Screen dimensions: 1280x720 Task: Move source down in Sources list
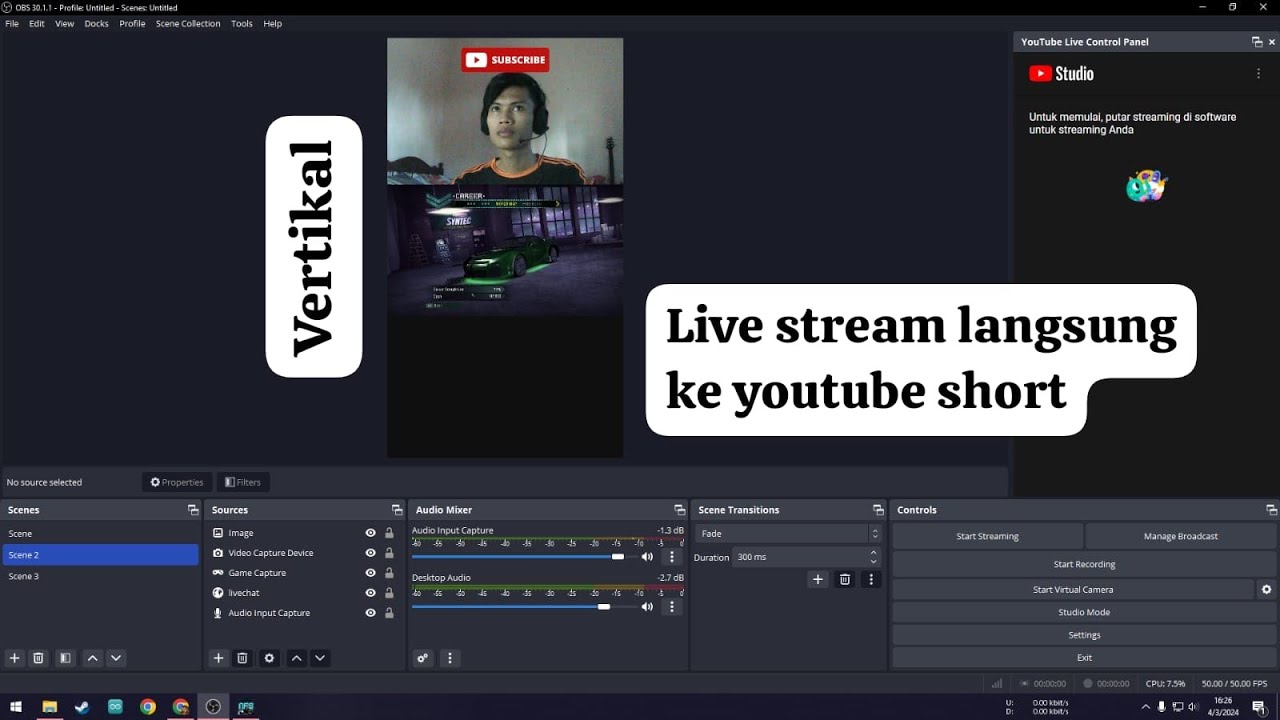coord(320,658)
